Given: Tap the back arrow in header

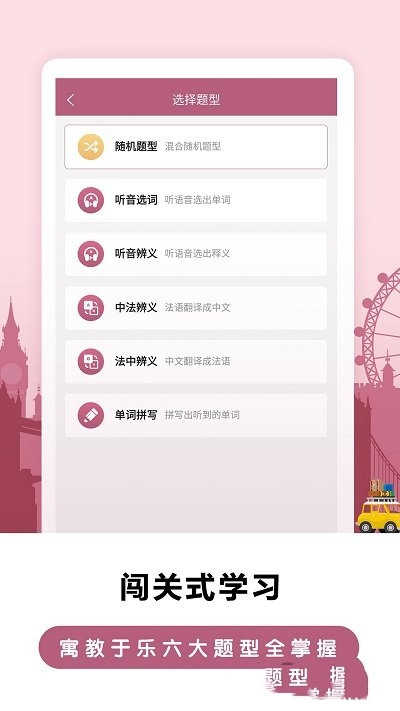Looking at the screenshot, I should pos(70,100).
